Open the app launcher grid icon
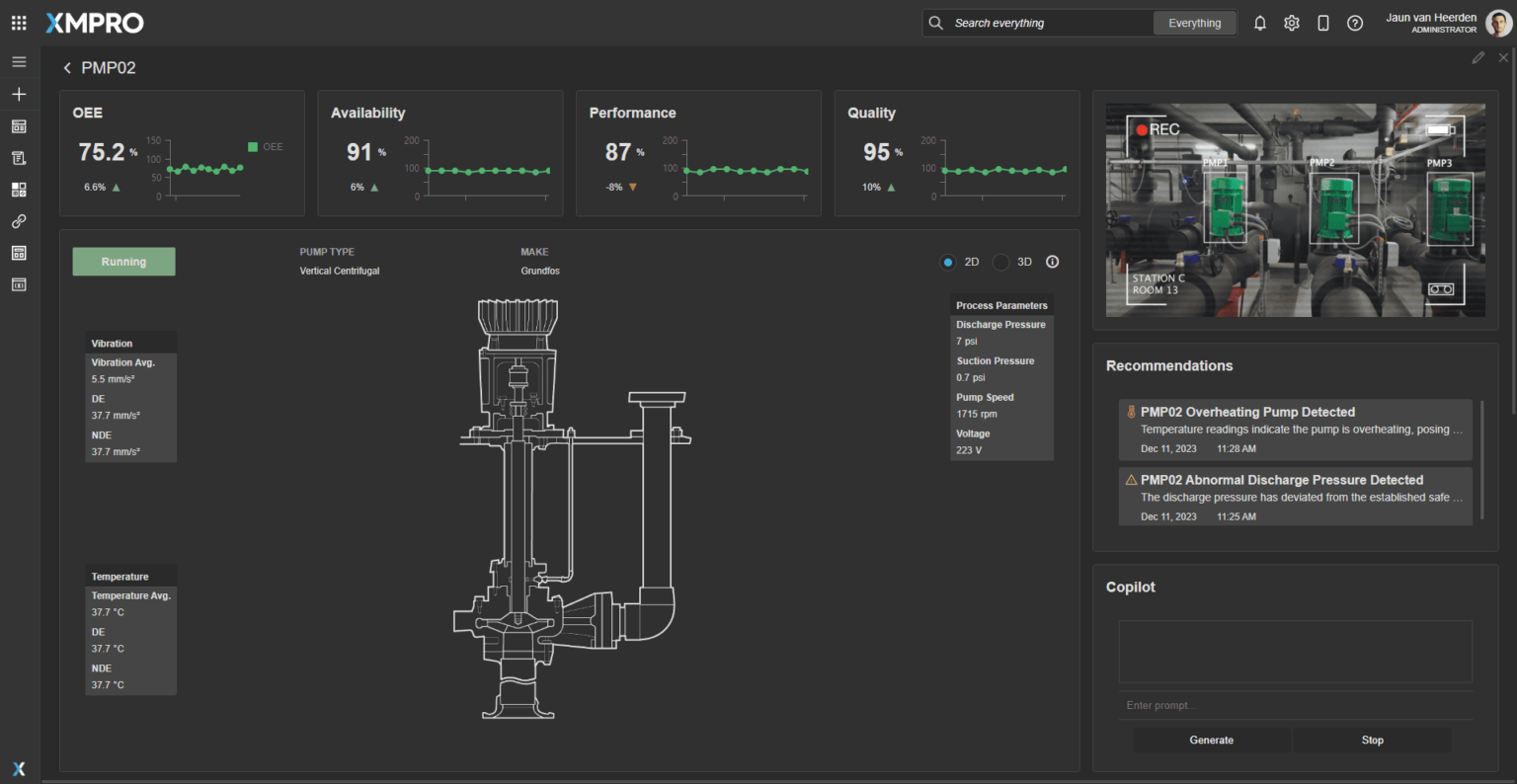The height and width of the screenshot is (784, 1517). coord(19,23)
